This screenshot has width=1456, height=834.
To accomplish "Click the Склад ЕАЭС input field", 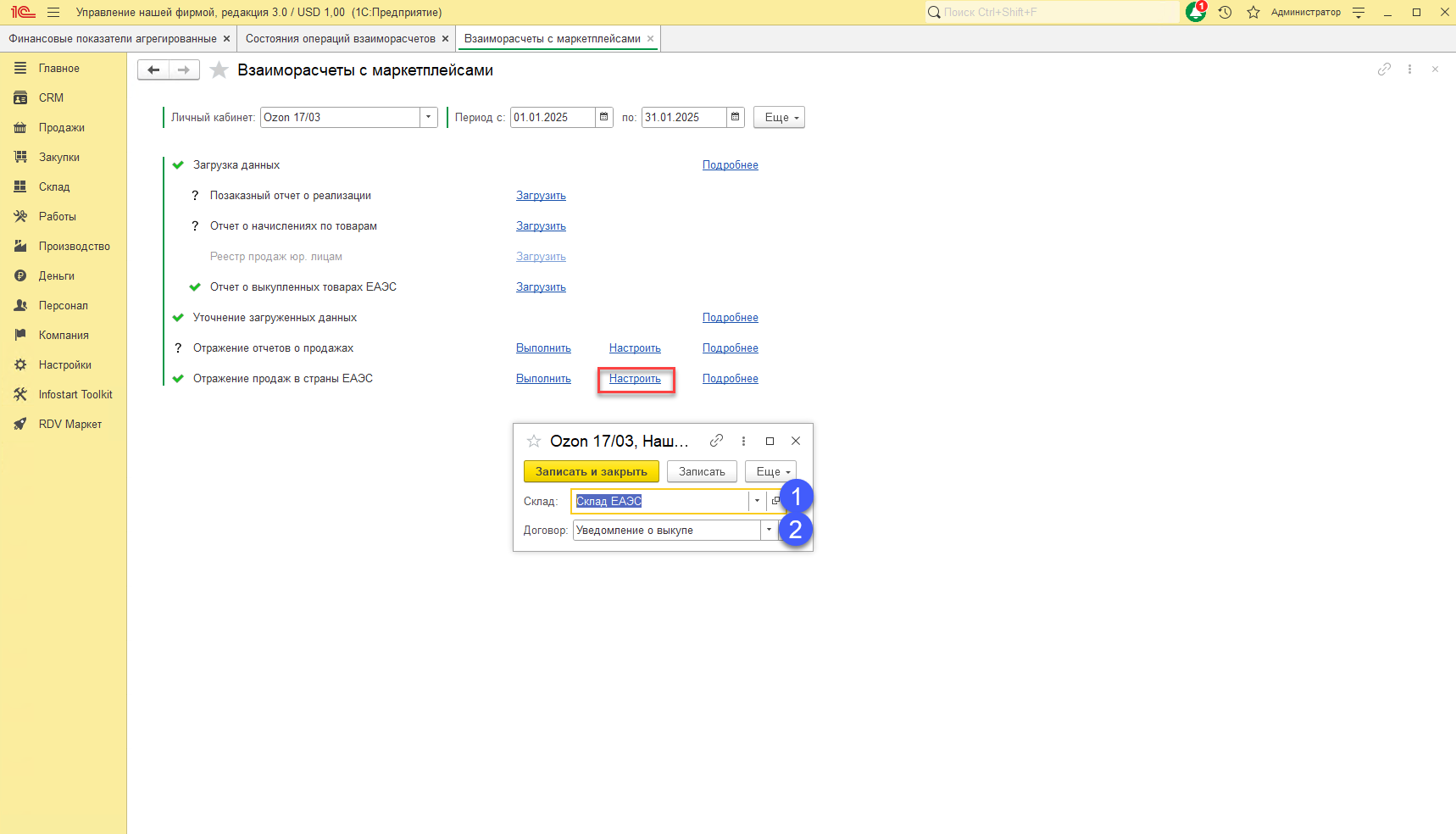I will click(660, 501).
